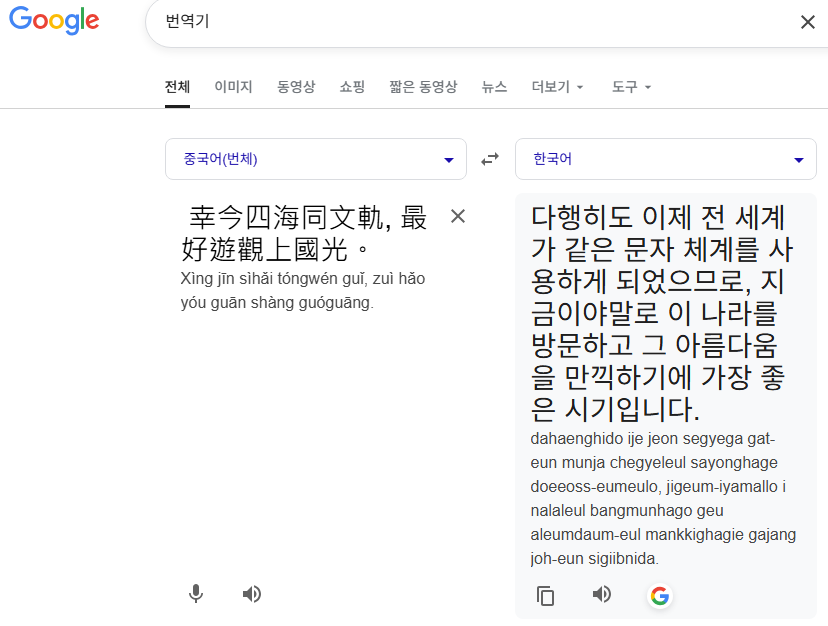Image resolution: width=828 pixels, height=626 pixels.
Task: Click the Korean translated text
Action: coord(662,313)
